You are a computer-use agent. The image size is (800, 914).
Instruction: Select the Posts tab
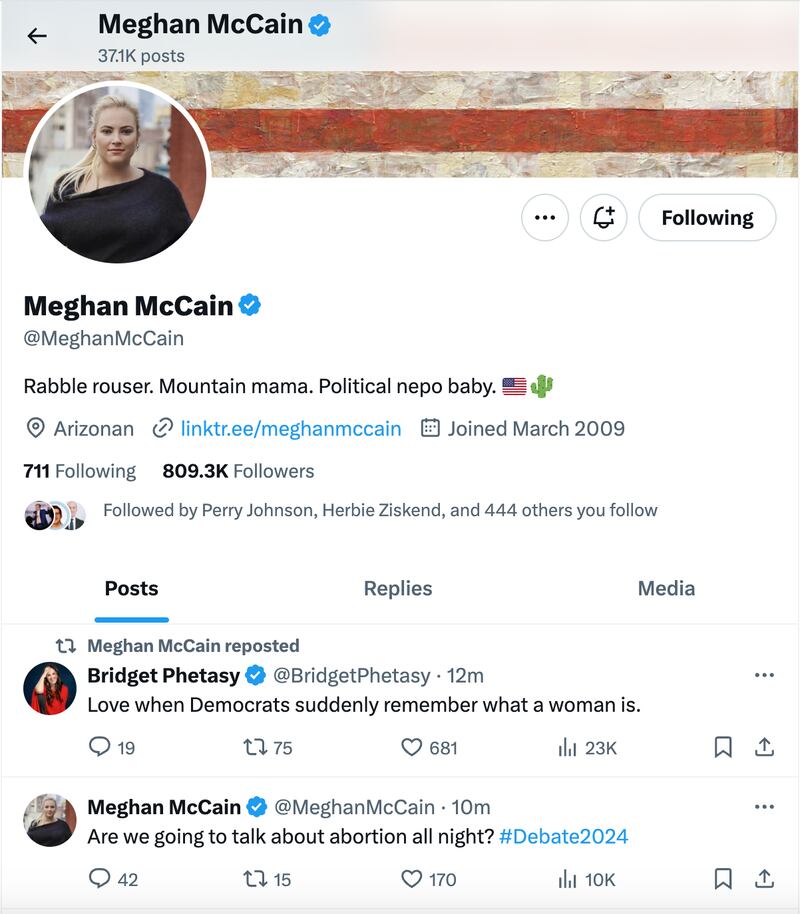pyautogui.click(x=132, y=589)
